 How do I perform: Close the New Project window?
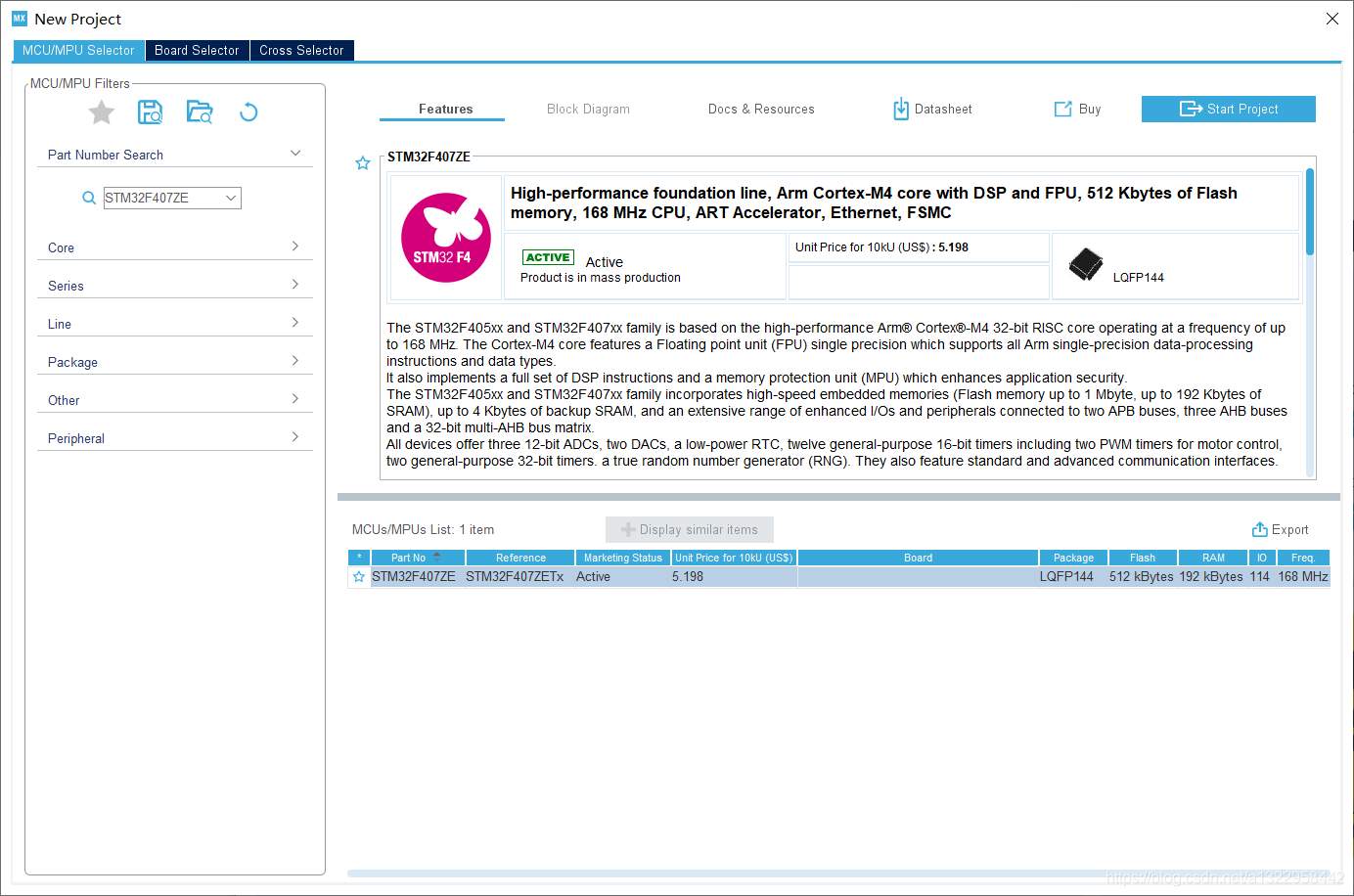(x=1332, y=19)
